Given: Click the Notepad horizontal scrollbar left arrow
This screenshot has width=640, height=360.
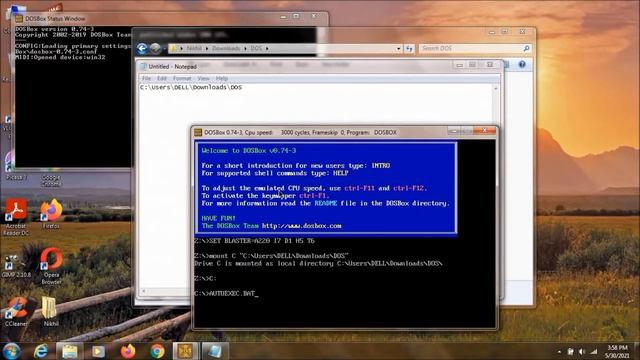Looking at the screenshot, I should 144,291.
